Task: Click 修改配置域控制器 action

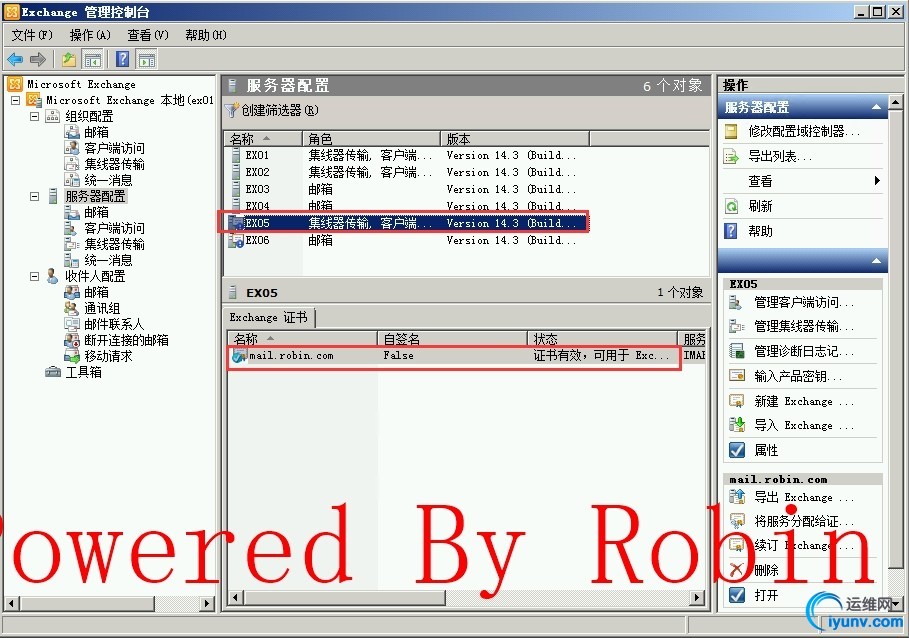Action: point(804,132)
